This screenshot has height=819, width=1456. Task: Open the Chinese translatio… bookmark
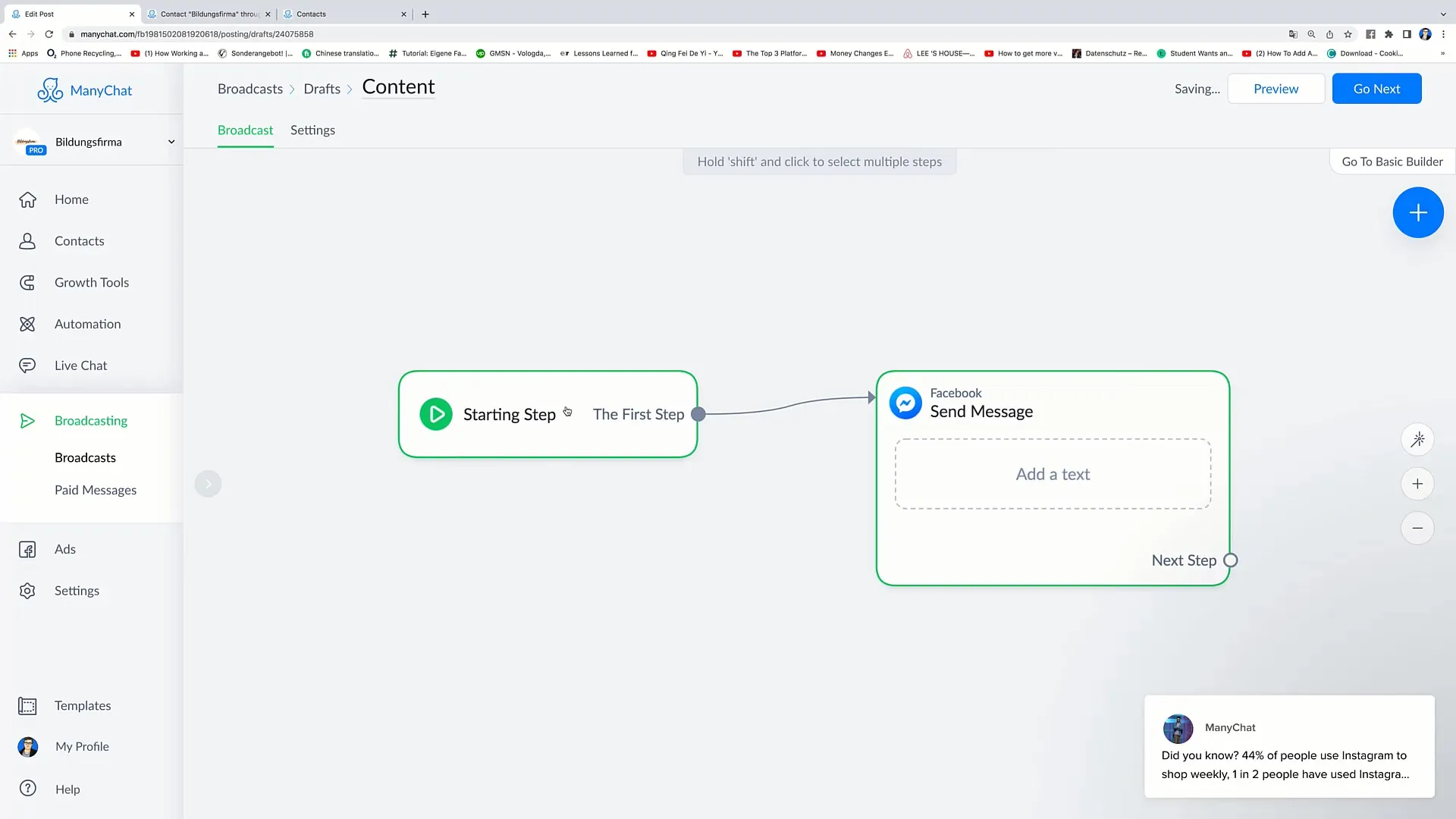[340, 53]
